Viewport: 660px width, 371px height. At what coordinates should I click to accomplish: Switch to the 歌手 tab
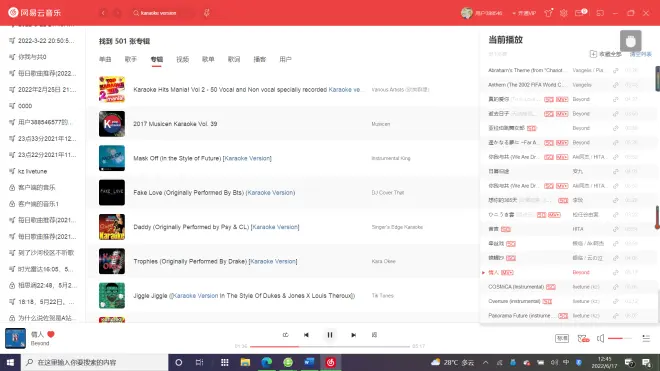(131, 59)
